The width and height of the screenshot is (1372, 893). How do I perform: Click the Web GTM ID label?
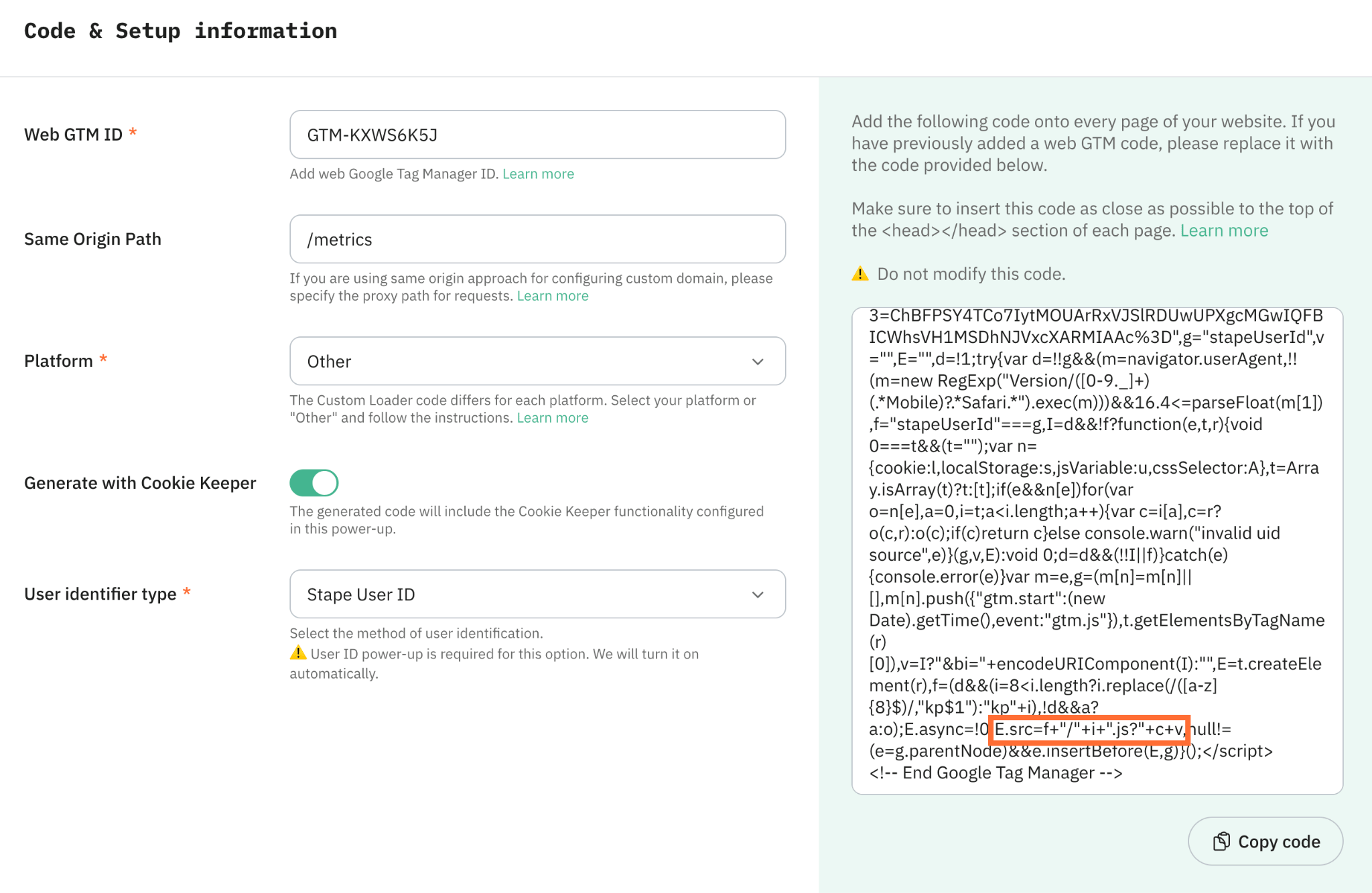(x=73, y=135)
